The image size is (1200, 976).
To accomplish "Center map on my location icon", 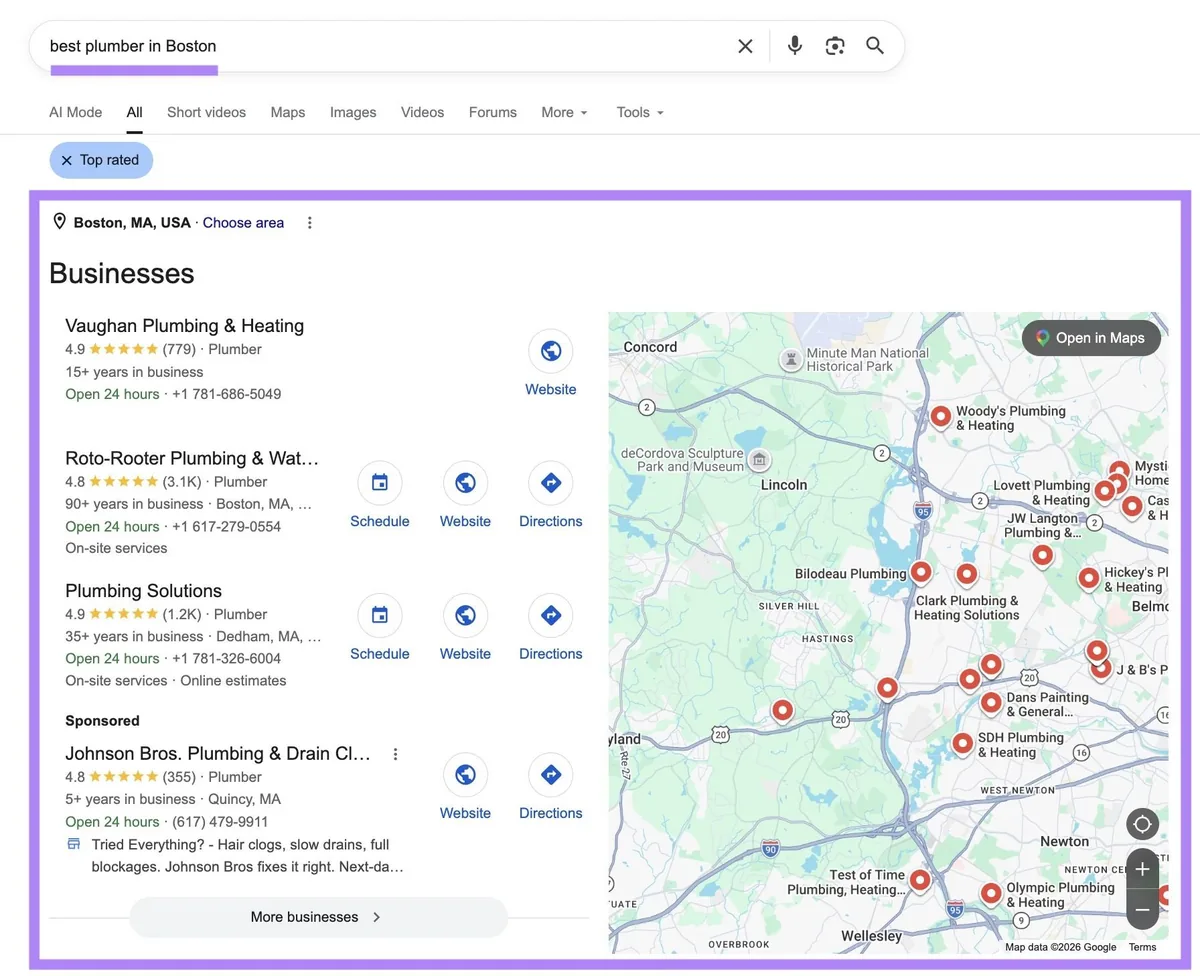I will pos(1142,825).
